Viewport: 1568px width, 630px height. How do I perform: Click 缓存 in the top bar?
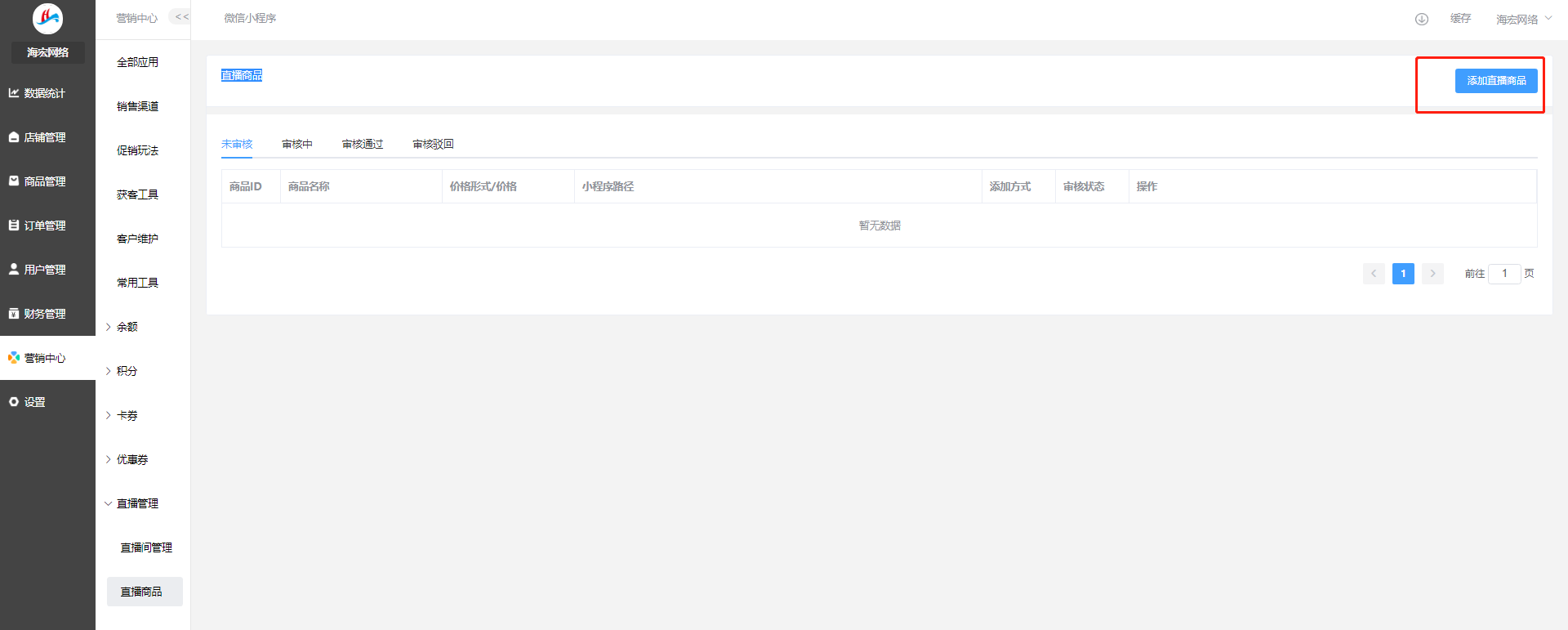point(1460,18)
